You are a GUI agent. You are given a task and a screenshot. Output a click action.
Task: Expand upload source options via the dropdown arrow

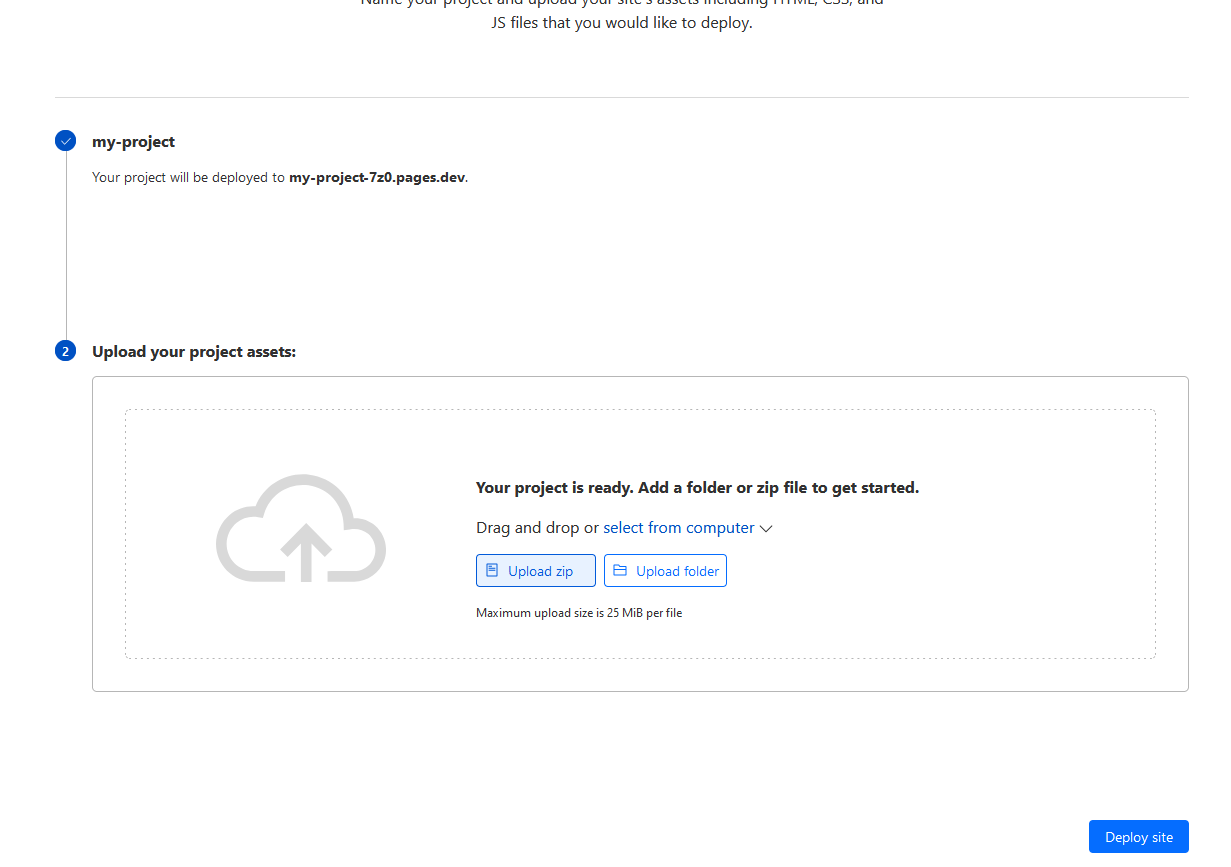point(766,528)
